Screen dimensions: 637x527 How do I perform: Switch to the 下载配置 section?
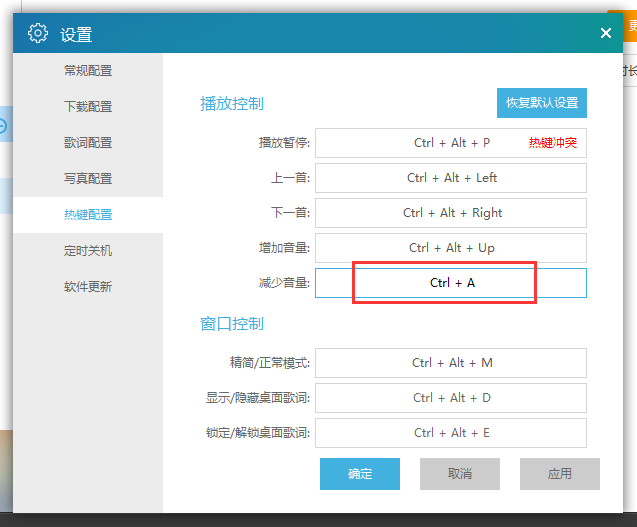(88, 107)
